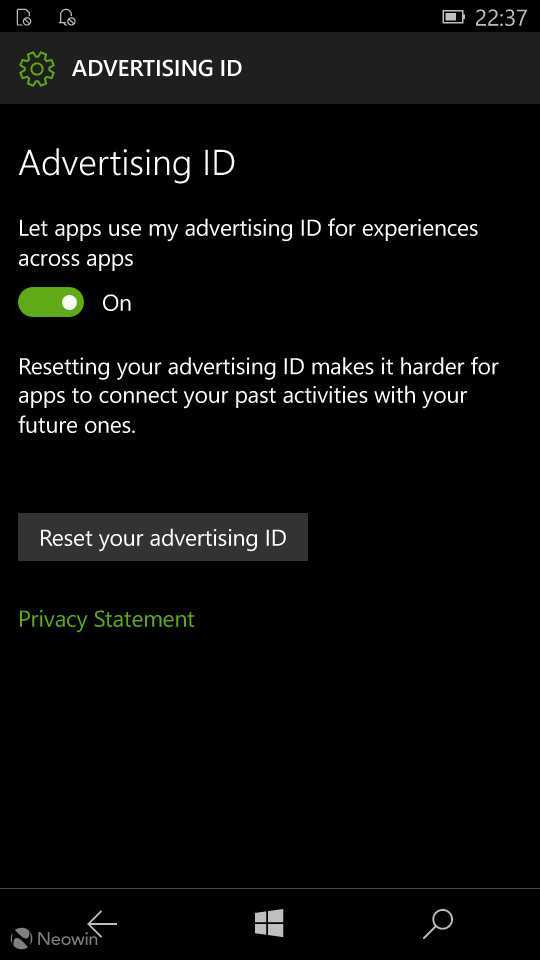Tap the green Settings gear icon
The image size is (540, 960).
coord(37,69)
